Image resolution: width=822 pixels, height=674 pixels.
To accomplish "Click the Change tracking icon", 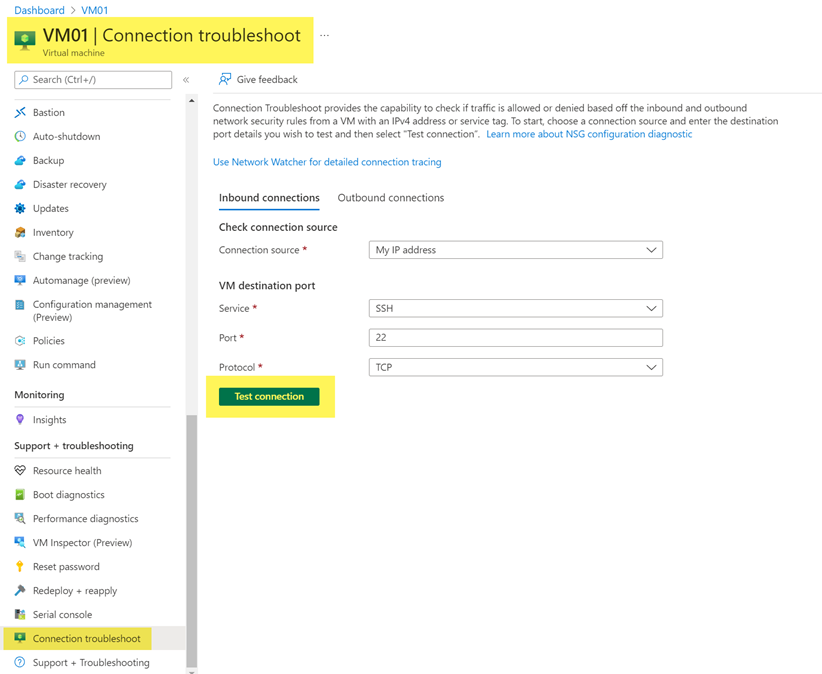I will (x=20, y=256).
